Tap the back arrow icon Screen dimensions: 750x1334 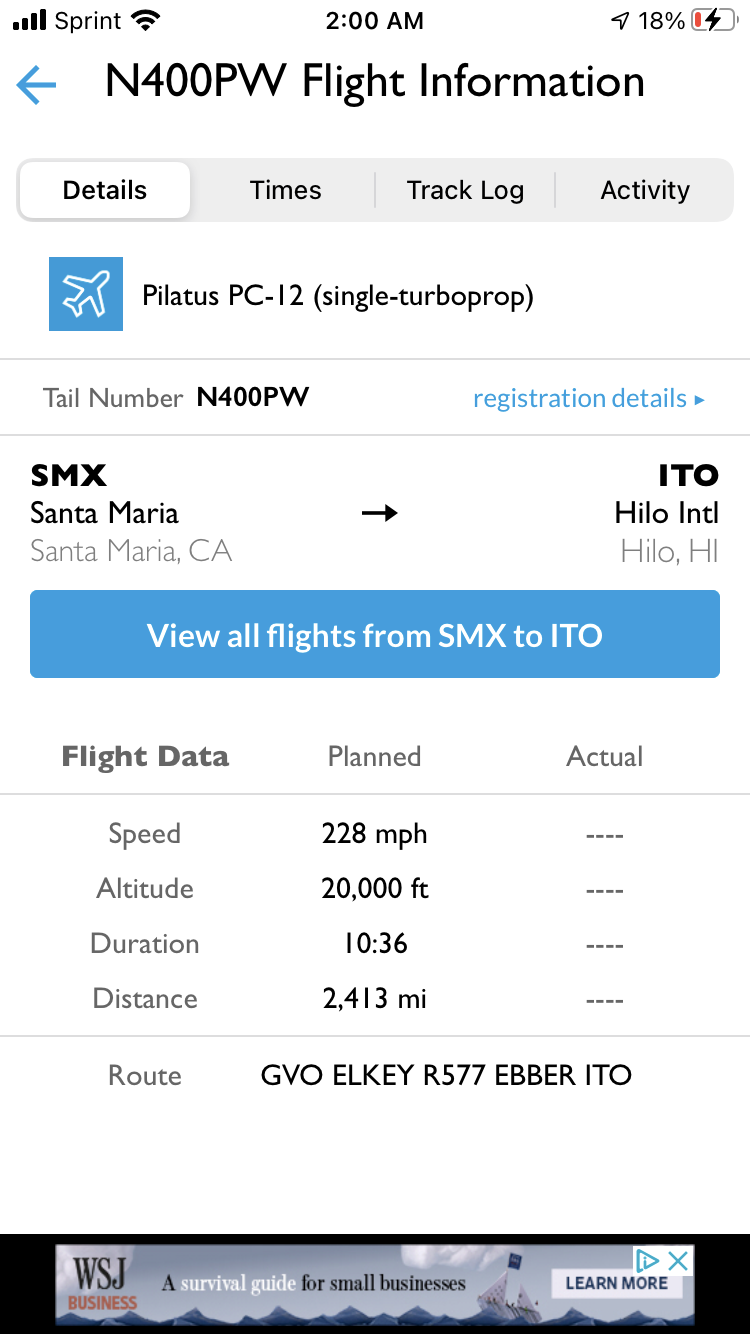[x=36, y=85]
